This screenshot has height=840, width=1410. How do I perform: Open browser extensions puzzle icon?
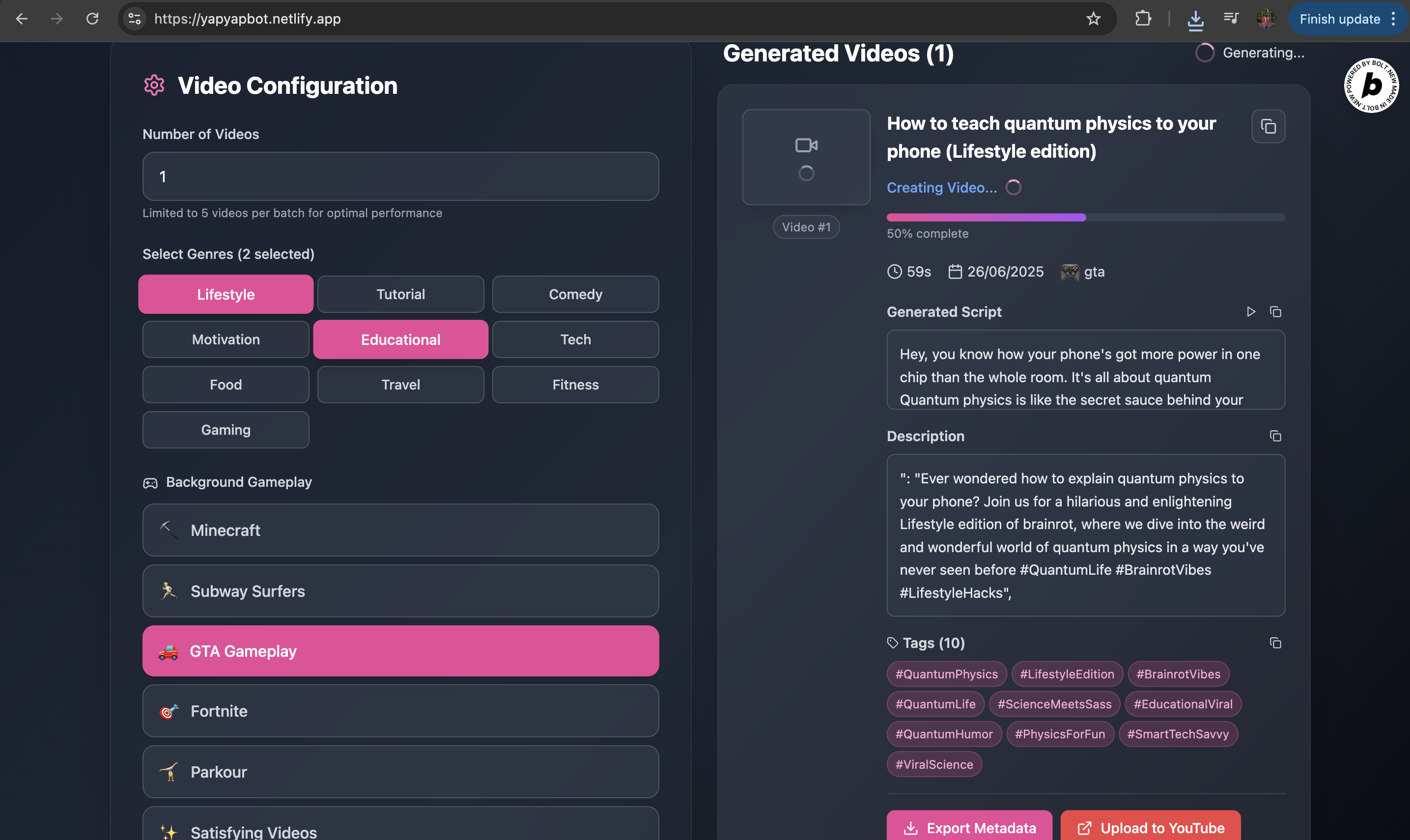pos(1143,19)
